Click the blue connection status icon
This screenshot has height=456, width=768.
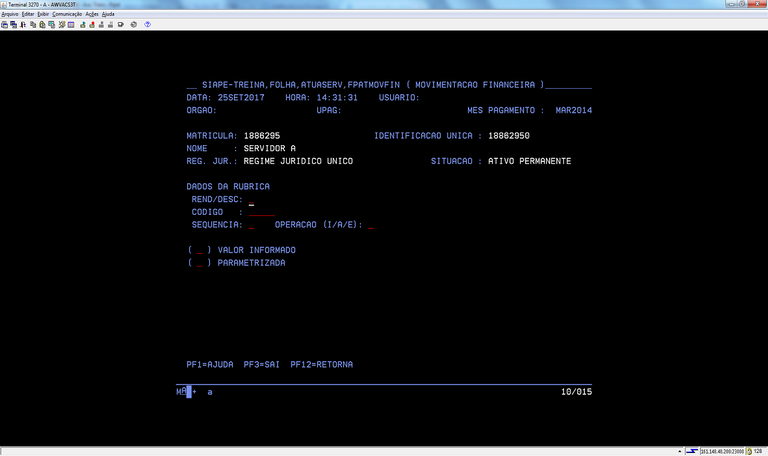coord(692,451)
